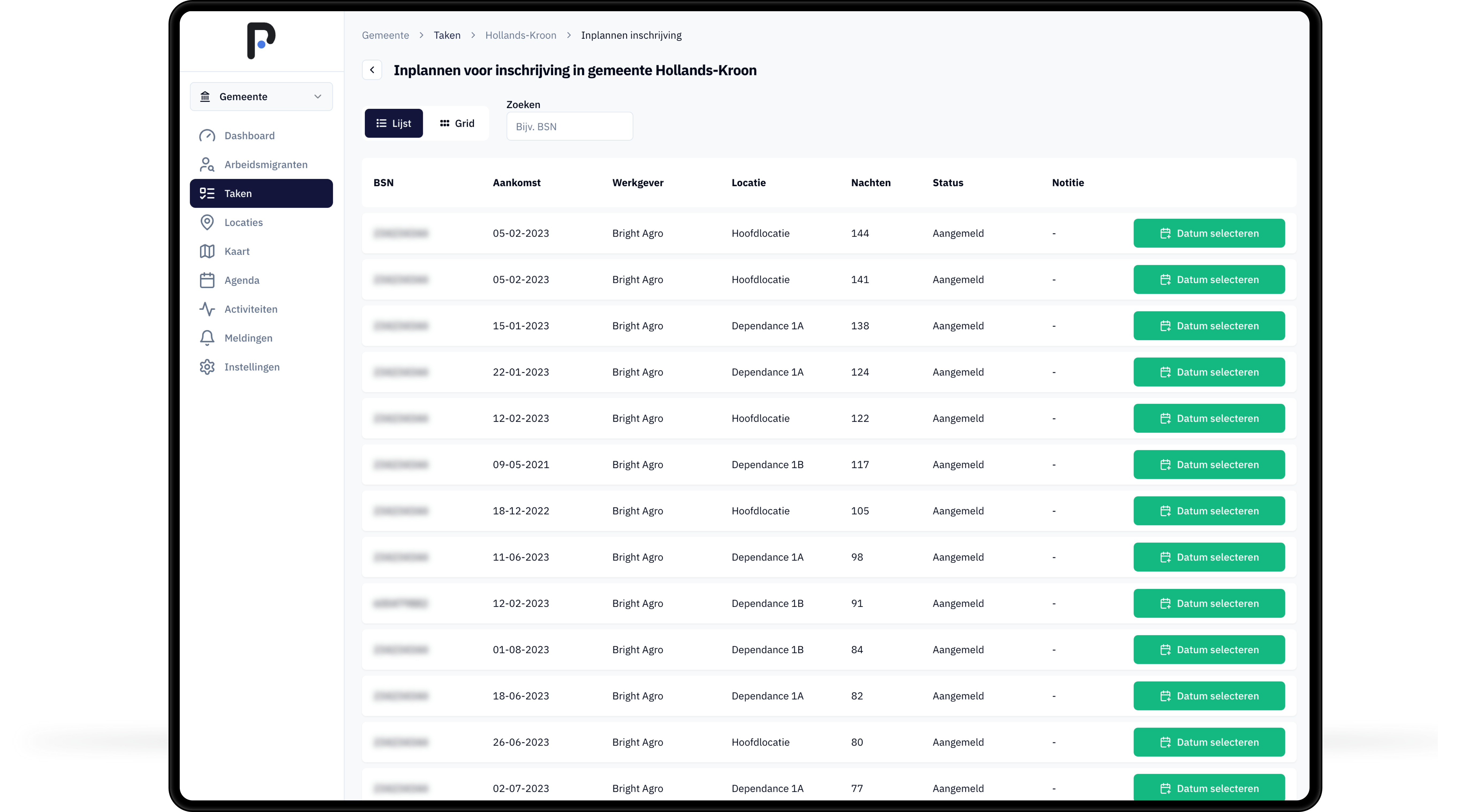Select date for row arriving 18-06-2023
This screenshot has width=1462, height=812.
(x=1209, y=696)
